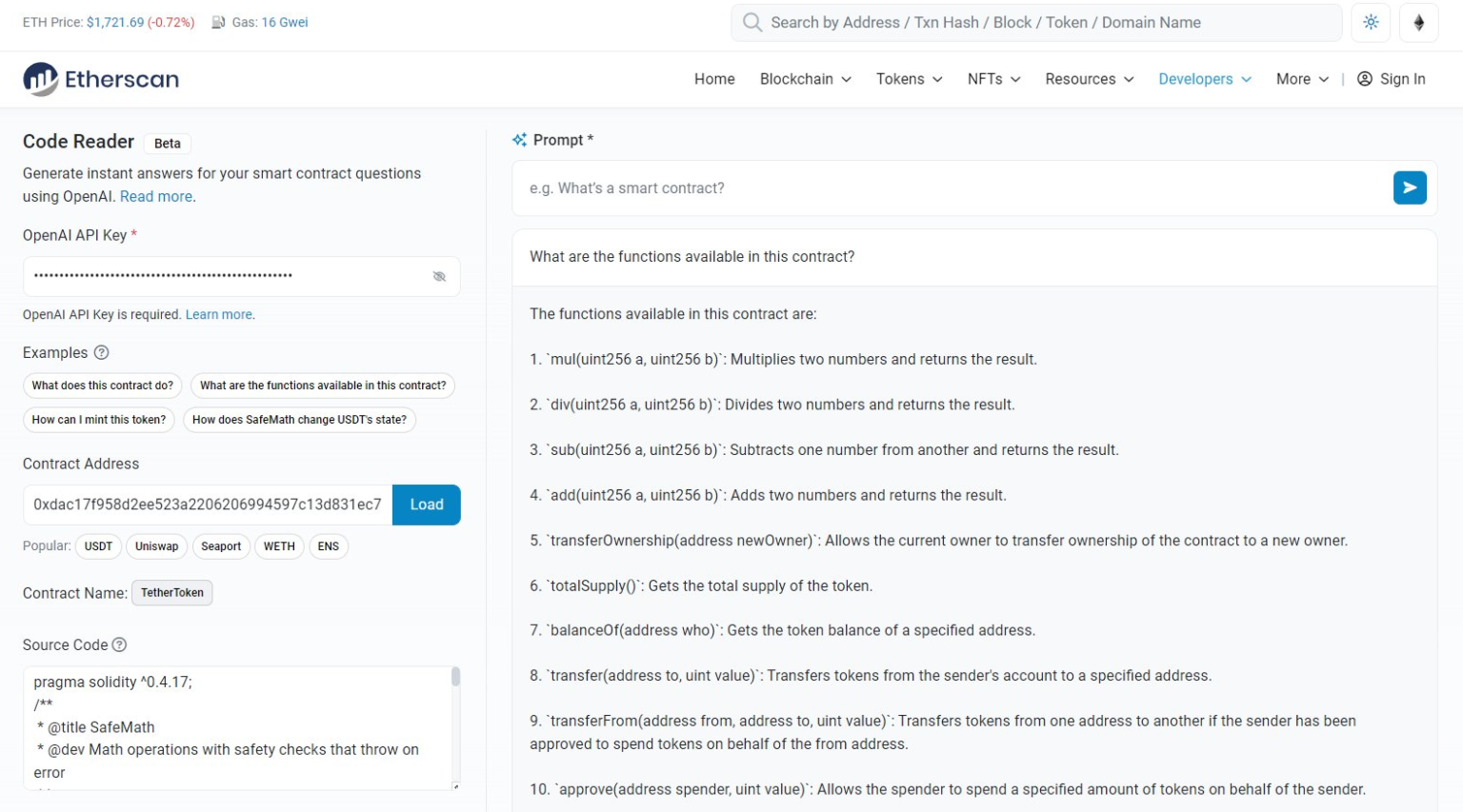This screenshot has height=812, width=1463.
Task: Expand the Developers dropdown menu
Action: [1204, 79]
